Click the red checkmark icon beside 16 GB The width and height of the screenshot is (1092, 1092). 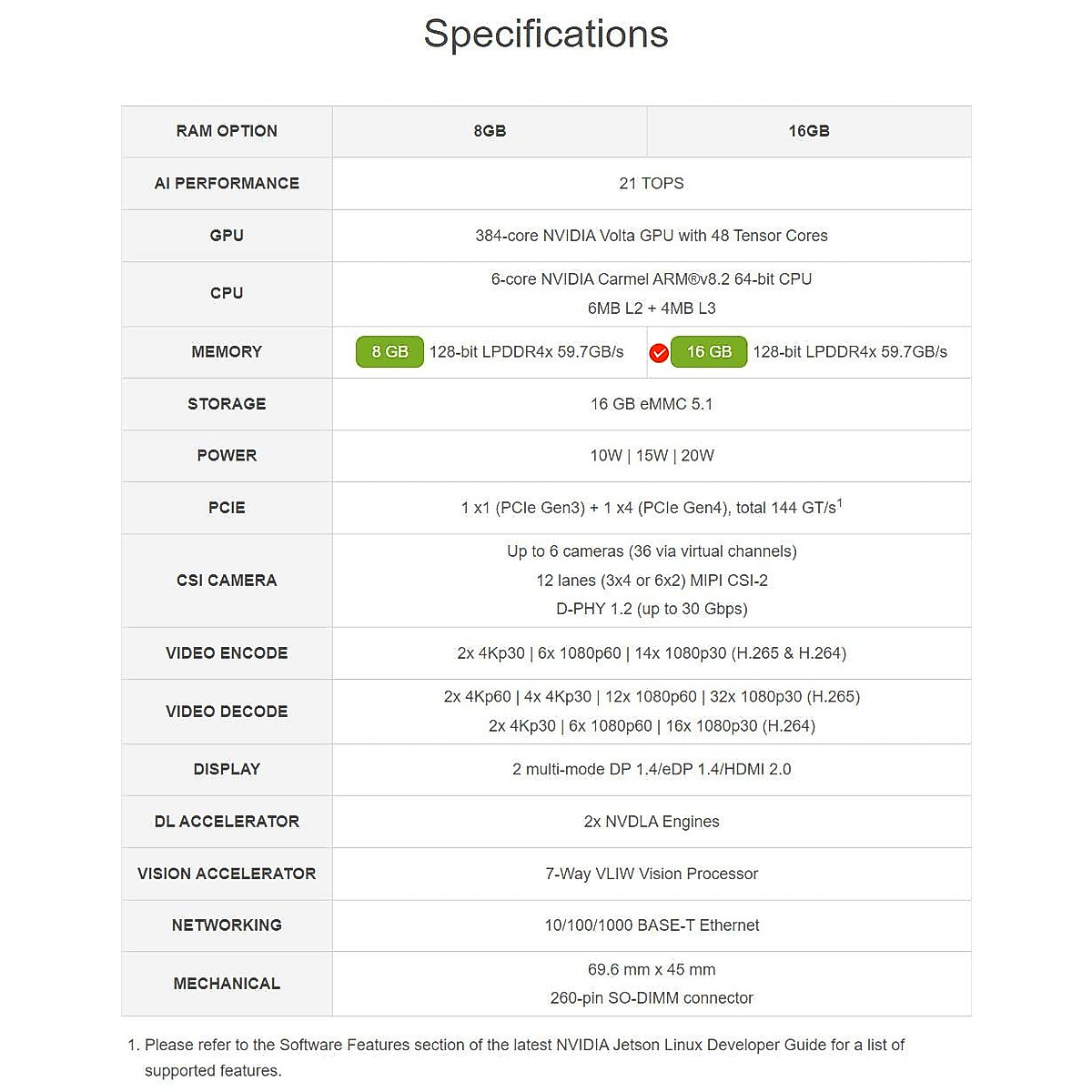coord(659,353)
